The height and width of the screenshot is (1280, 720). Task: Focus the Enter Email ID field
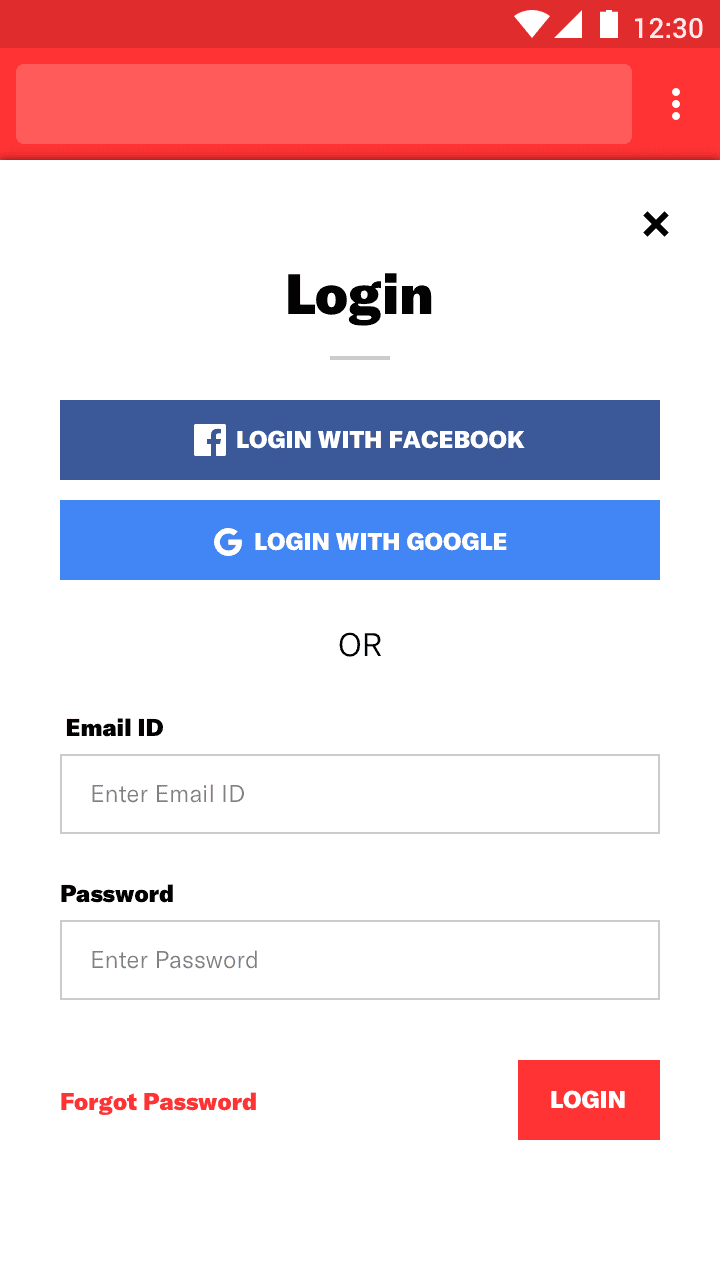point(360,794)
